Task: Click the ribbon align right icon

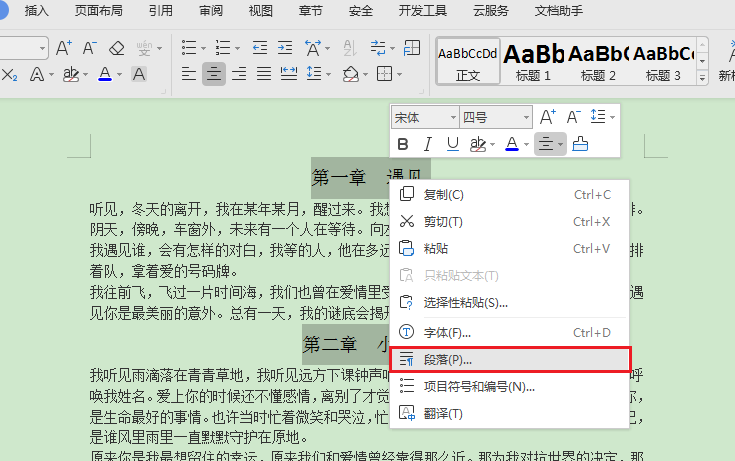Action: (239, 74)
